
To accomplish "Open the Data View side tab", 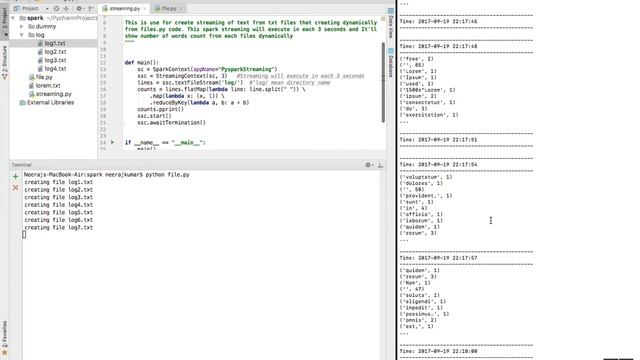I will coord(391,24).
